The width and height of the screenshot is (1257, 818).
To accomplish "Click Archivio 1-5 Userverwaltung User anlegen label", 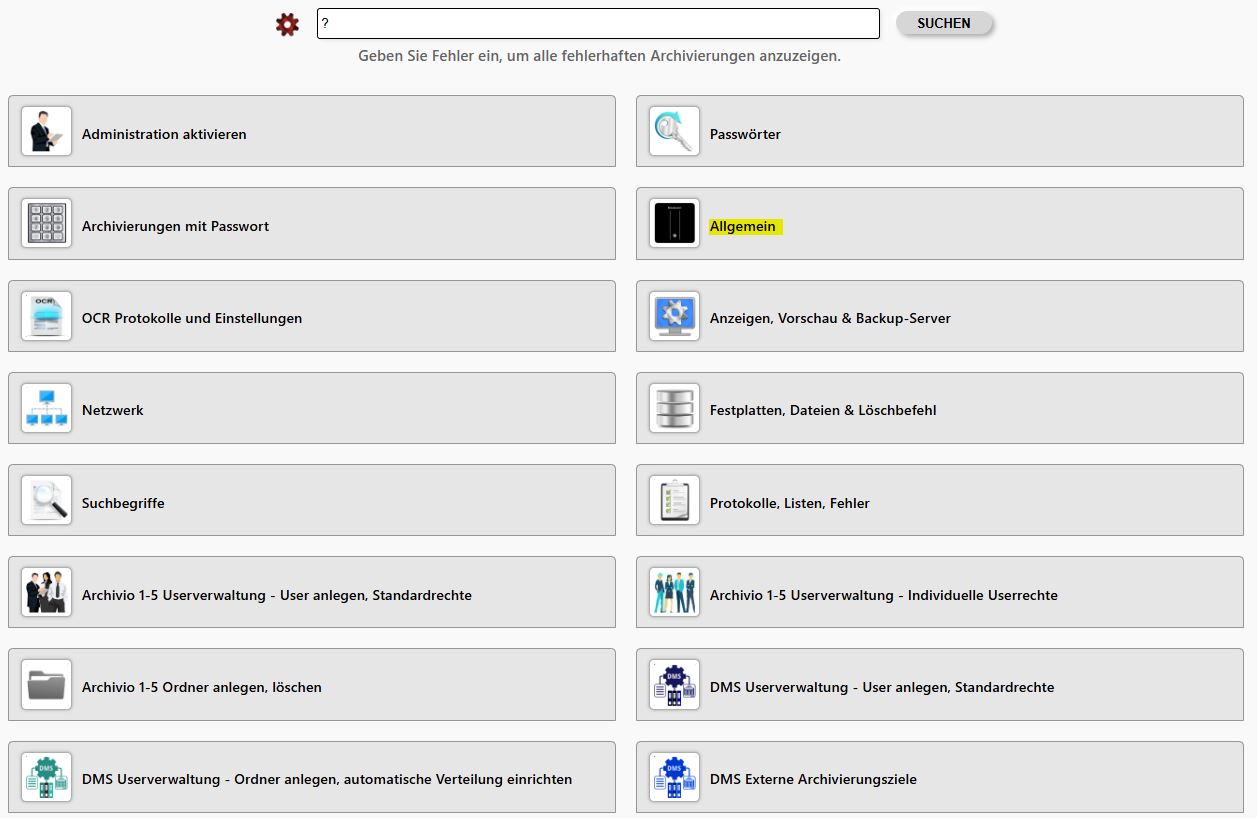I will 276,595.
